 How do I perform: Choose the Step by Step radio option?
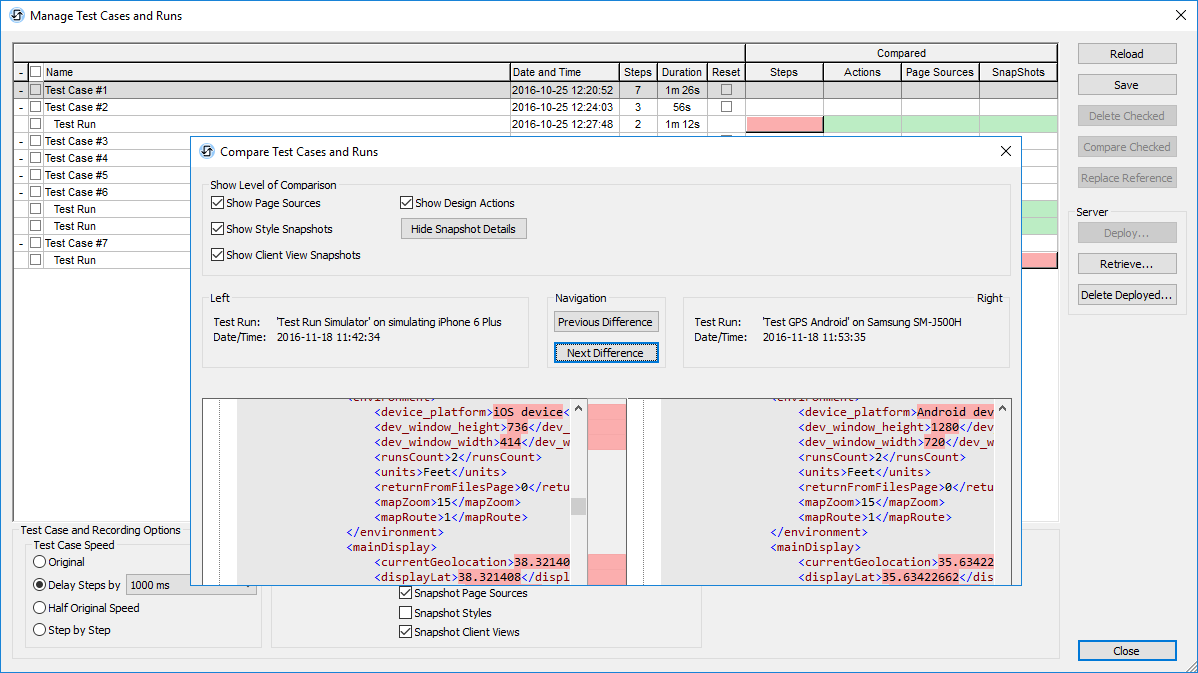click(x=40, y=630)
